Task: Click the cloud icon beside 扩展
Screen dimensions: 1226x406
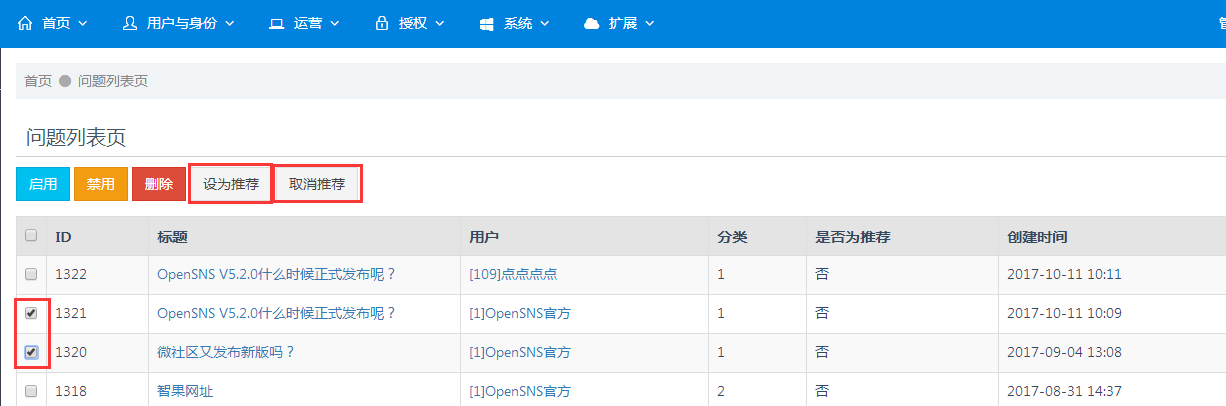Action: coord(592,23)
